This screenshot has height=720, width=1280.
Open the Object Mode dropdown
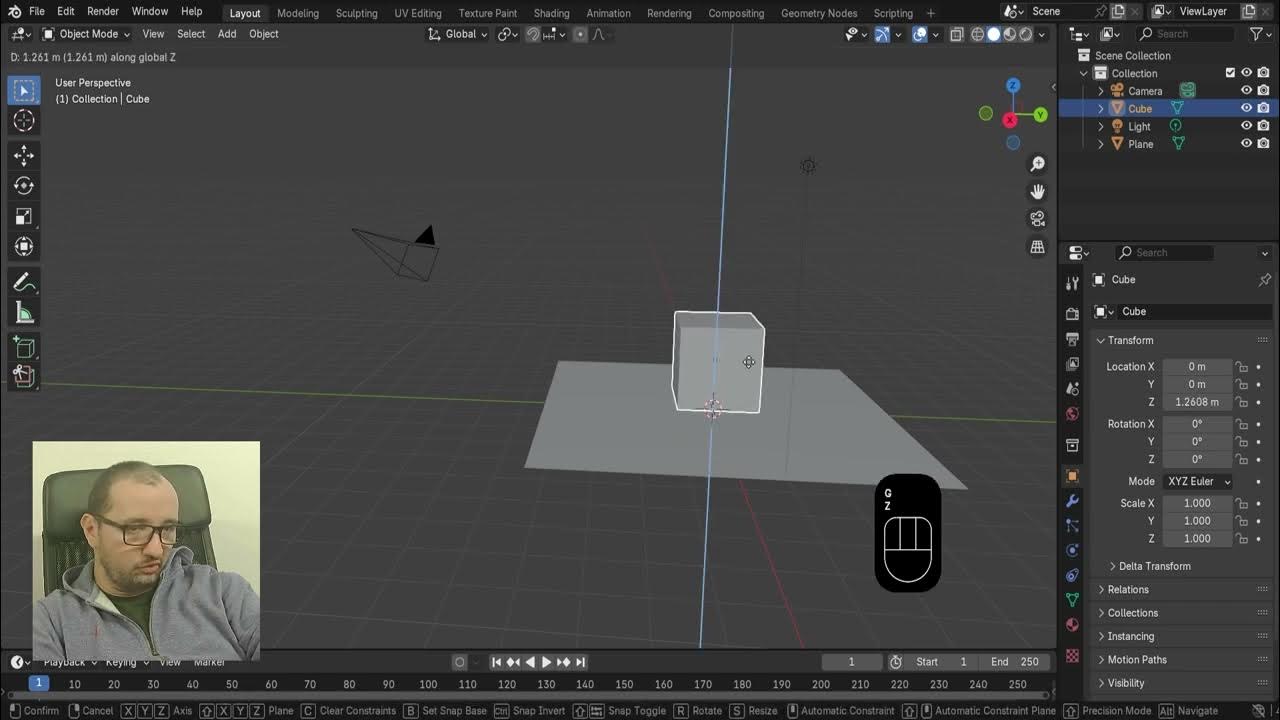point(86,34)
